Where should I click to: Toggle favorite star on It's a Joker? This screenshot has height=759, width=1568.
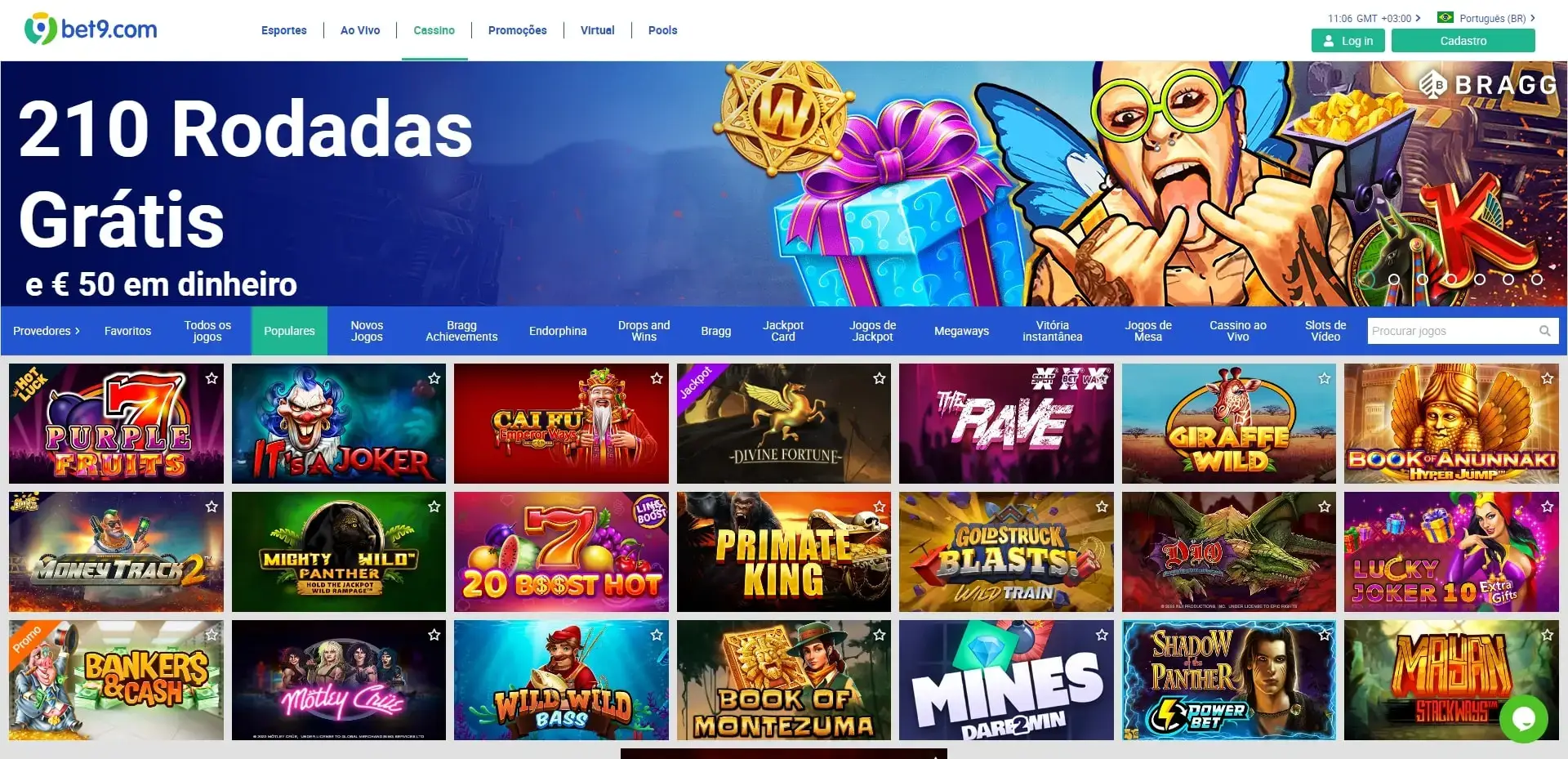434,378
